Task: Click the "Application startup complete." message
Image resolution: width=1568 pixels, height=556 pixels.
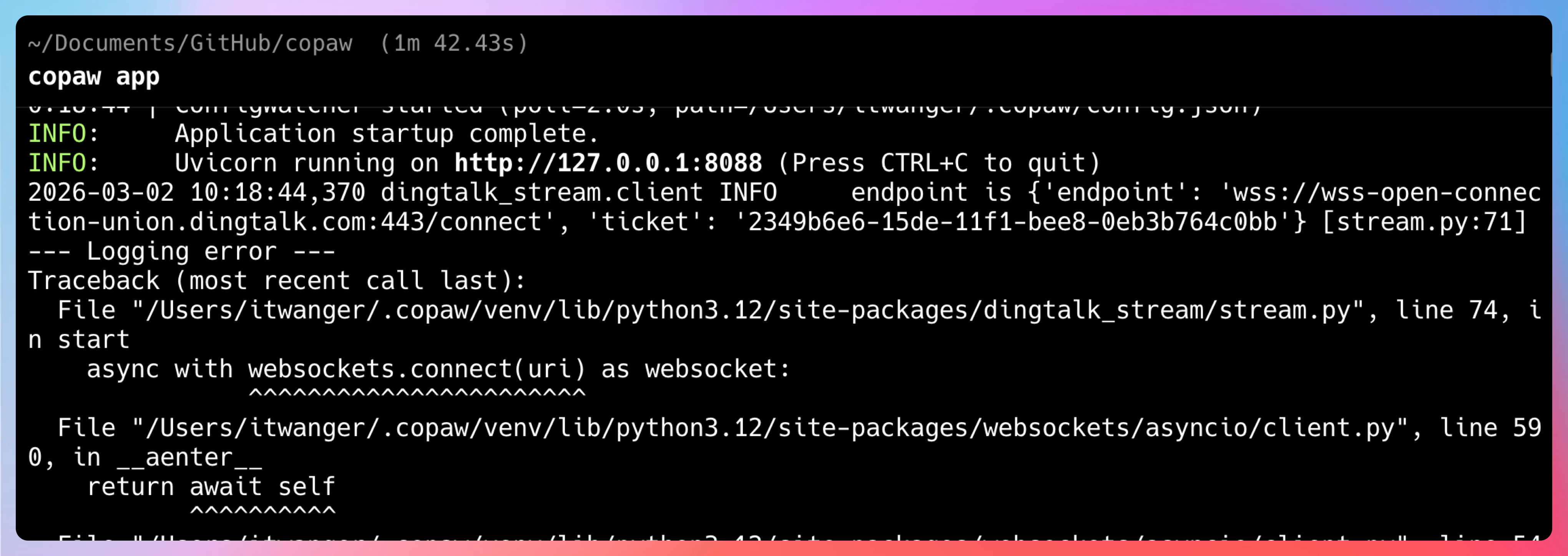Action: coord(387,134)
